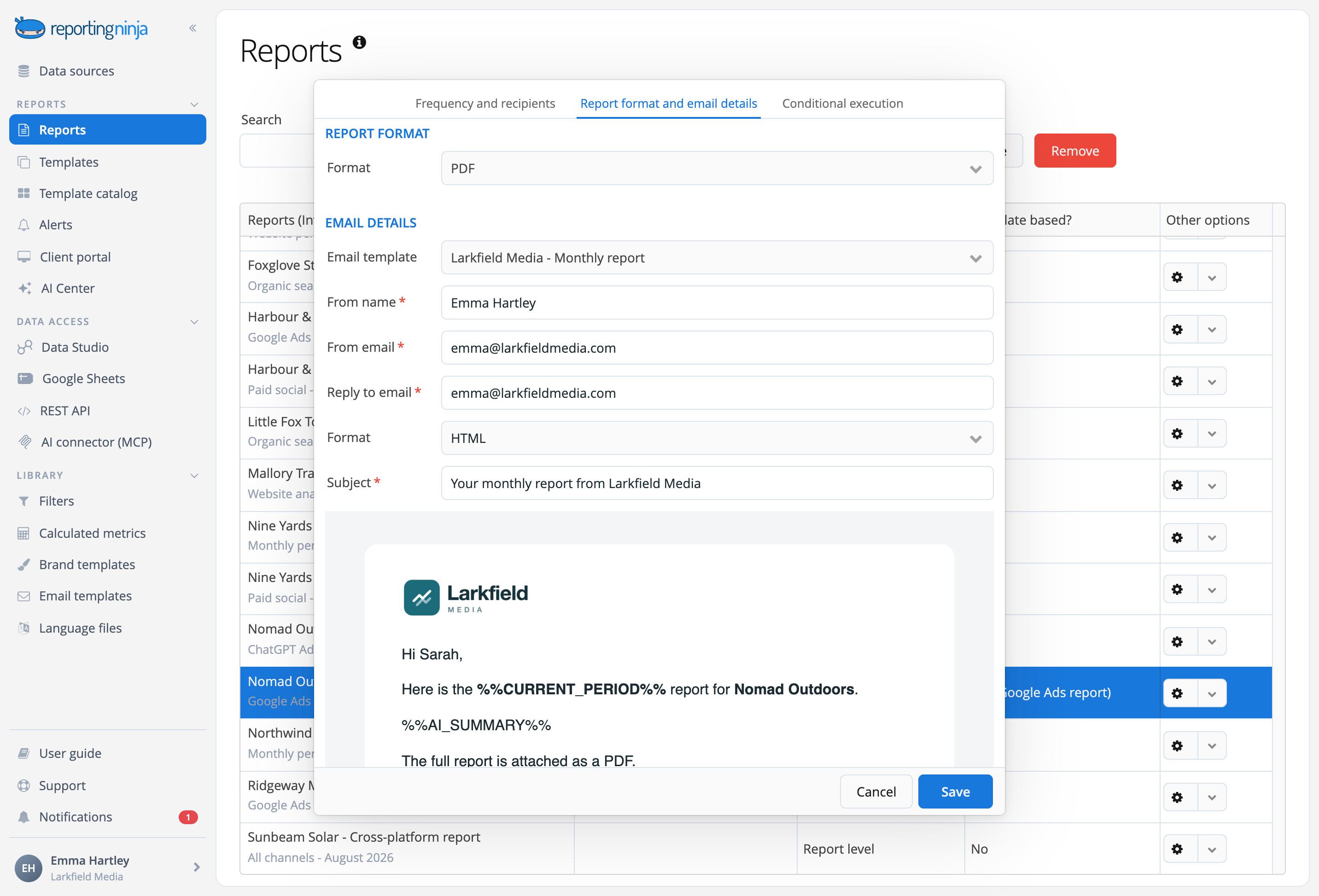Collapse the sidebar with the double chevron icon
The image size is (1319, 896).
pyautogui.click(x=193, y=28)
